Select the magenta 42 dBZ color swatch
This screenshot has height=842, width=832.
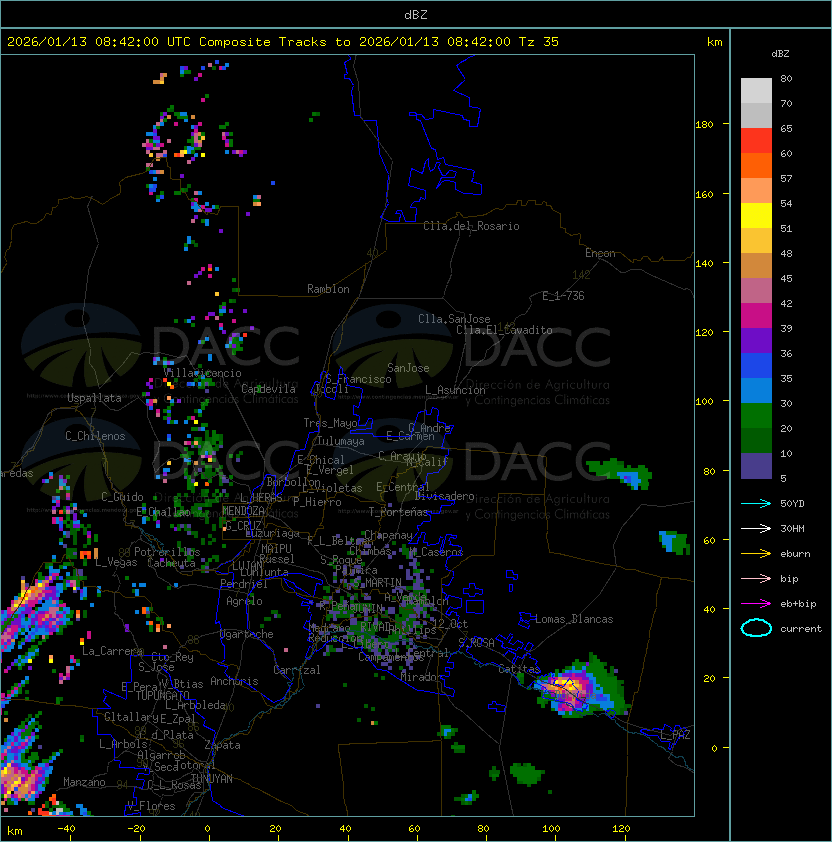(756, 316)
